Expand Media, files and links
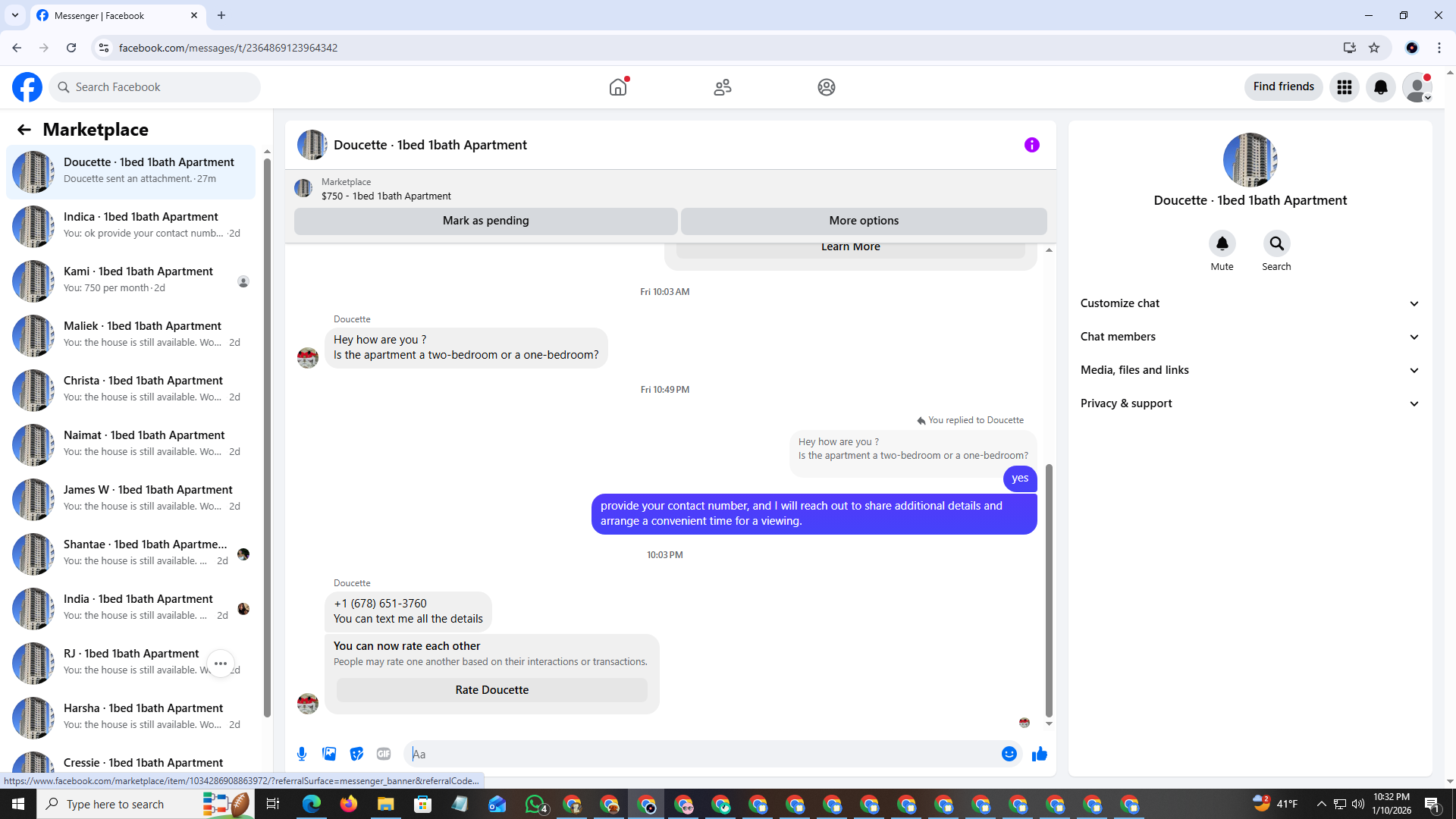This screenshot has height=819, width=1456. tap(1250, 370)
